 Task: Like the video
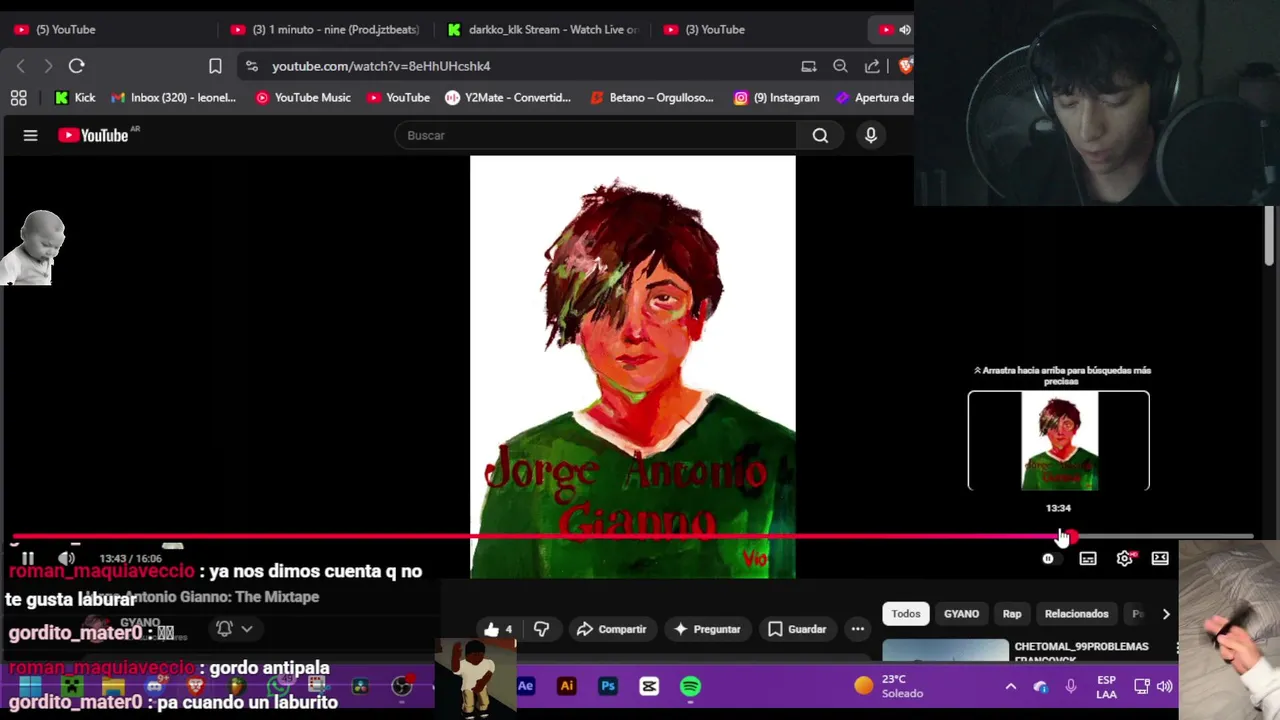[498, 629]
